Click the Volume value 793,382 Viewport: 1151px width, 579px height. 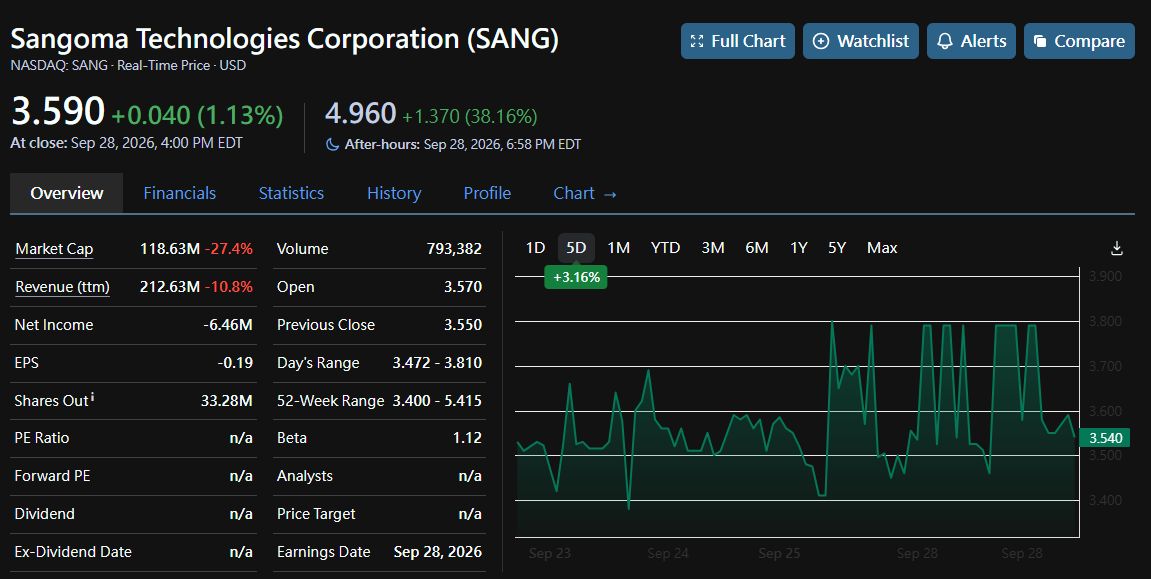(x=454, y=249)
